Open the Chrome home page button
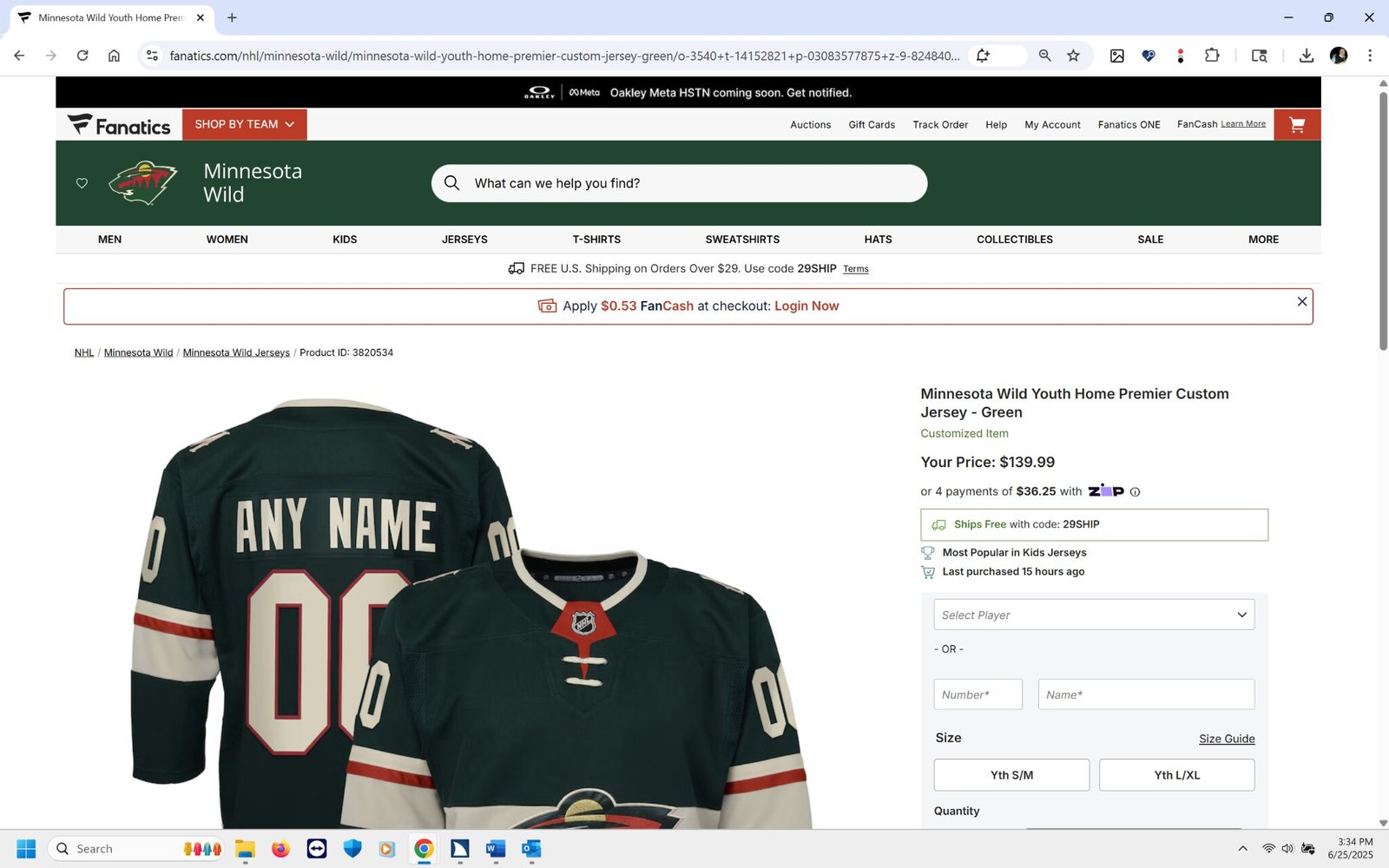The width and height of the screenshot is (1389, 868). coord(114,56)
